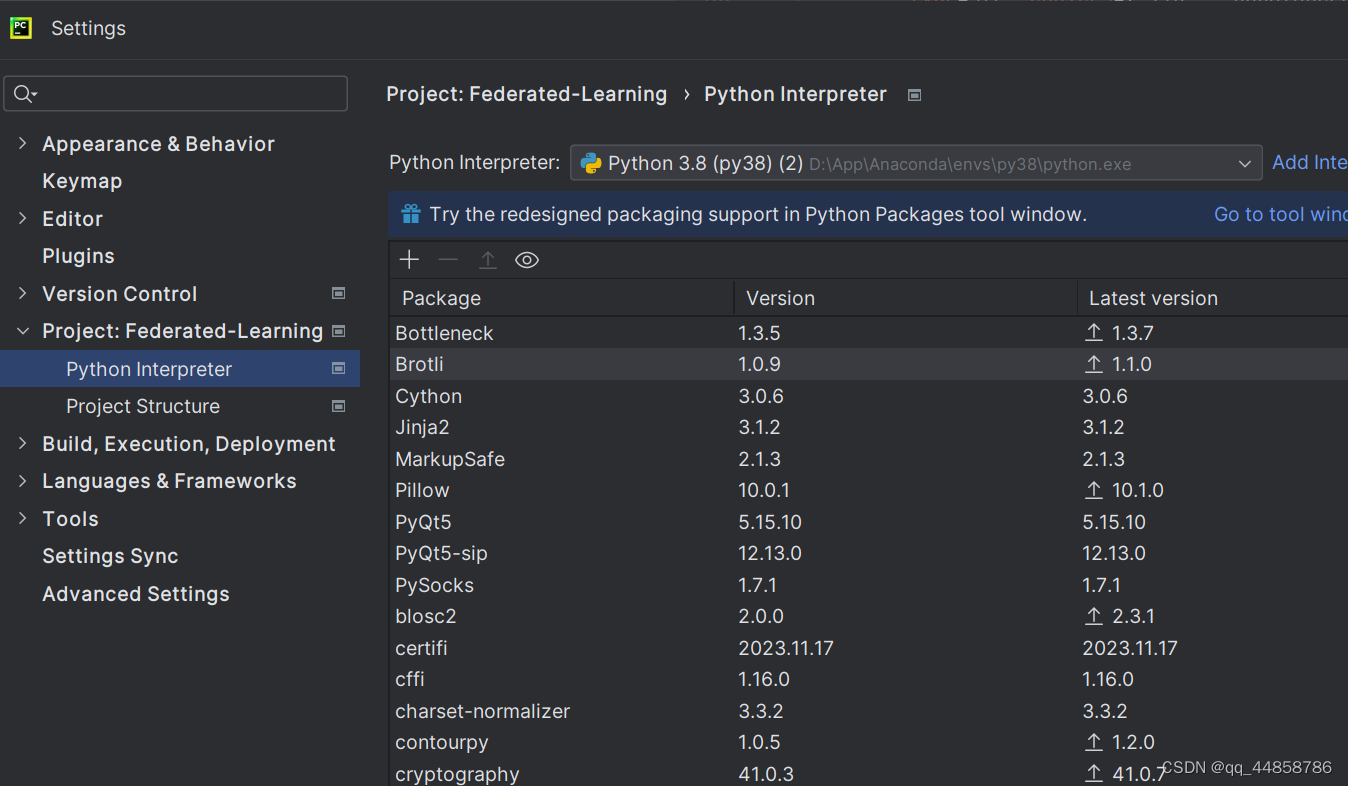Click the settings search input field
The height and width of the screenshot is (786, 1348).
[x=190, y=94]
